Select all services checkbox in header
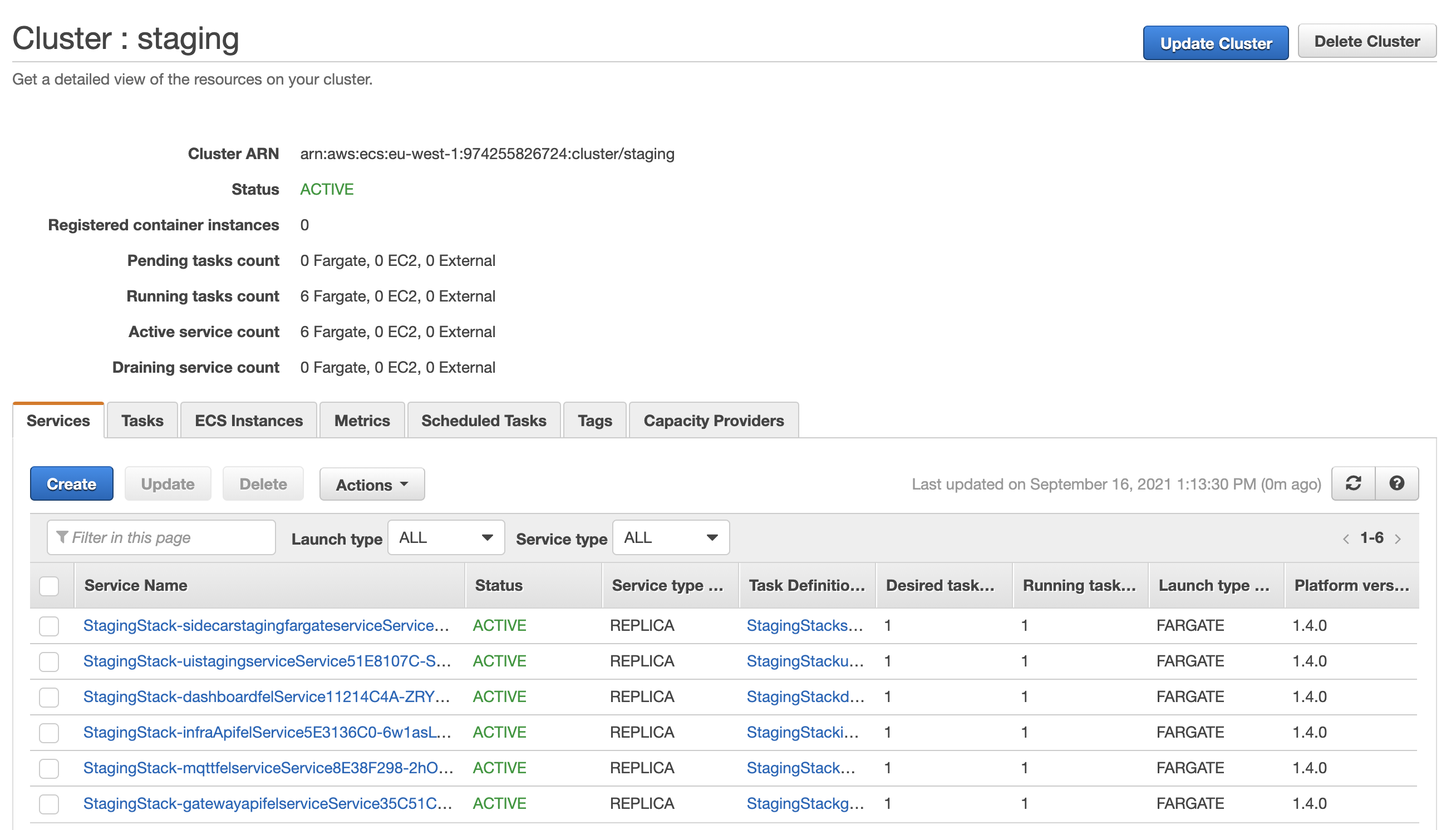Viewport: 1456px width, 830px height. click(x=49, y=585)
